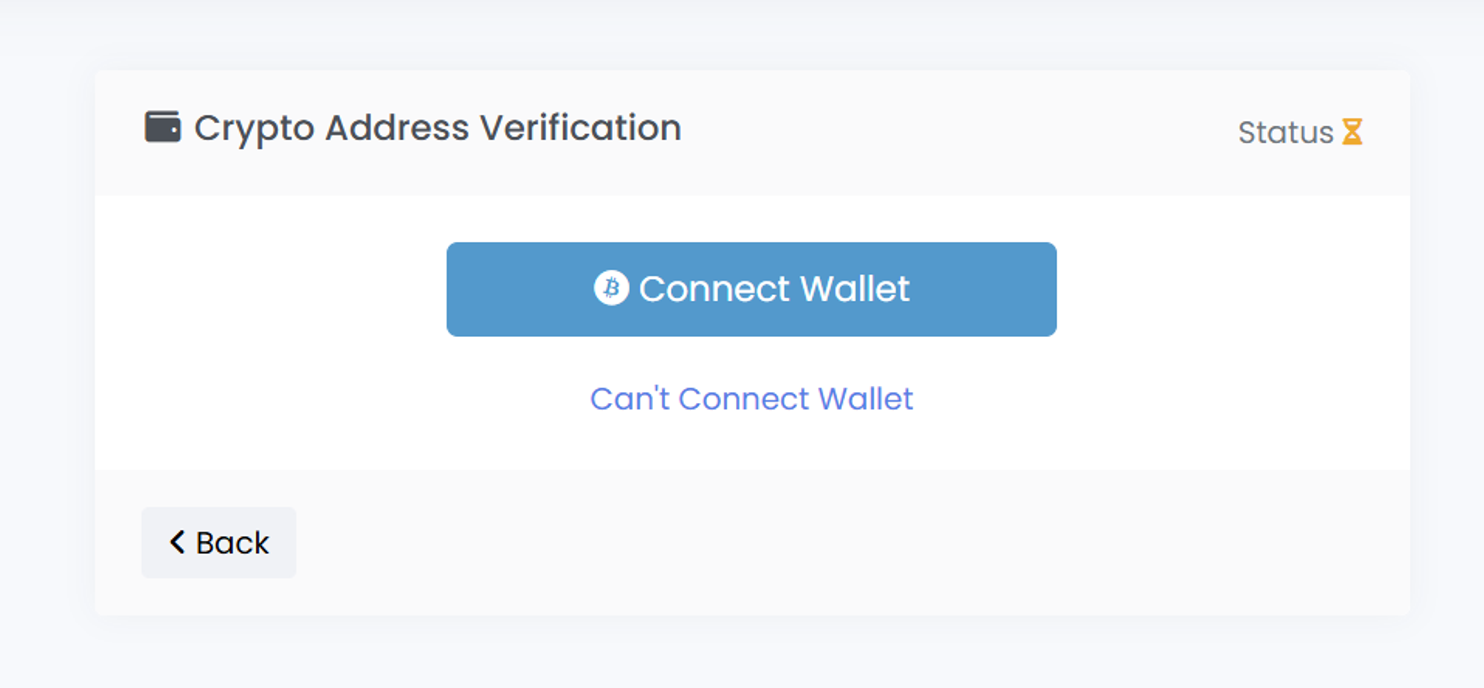Click the final word of the Can't Connect Wallet link
The image size is (1484, 688).
point(865,398)
